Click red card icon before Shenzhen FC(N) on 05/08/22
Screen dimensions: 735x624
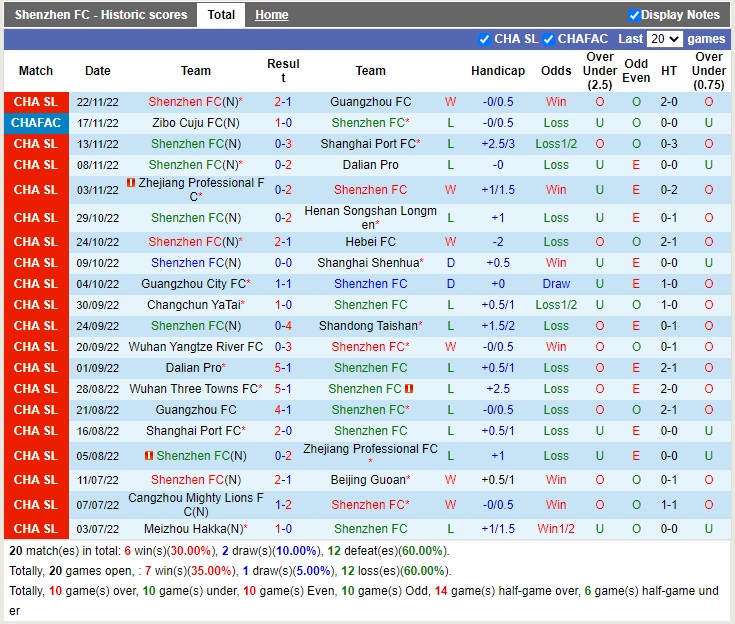[148, 455]
